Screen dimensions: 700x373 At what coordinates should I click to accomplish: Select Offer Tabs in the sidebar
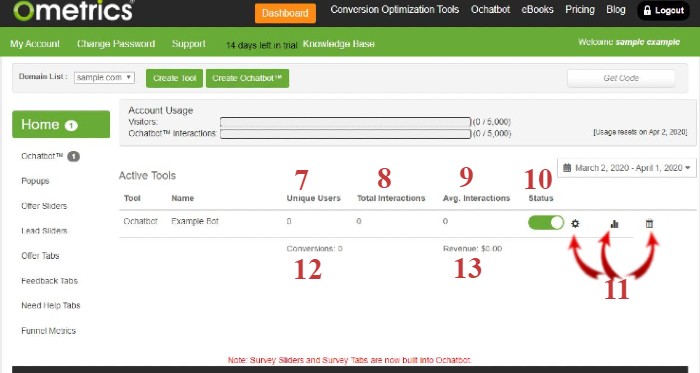[x=40, y=256]
